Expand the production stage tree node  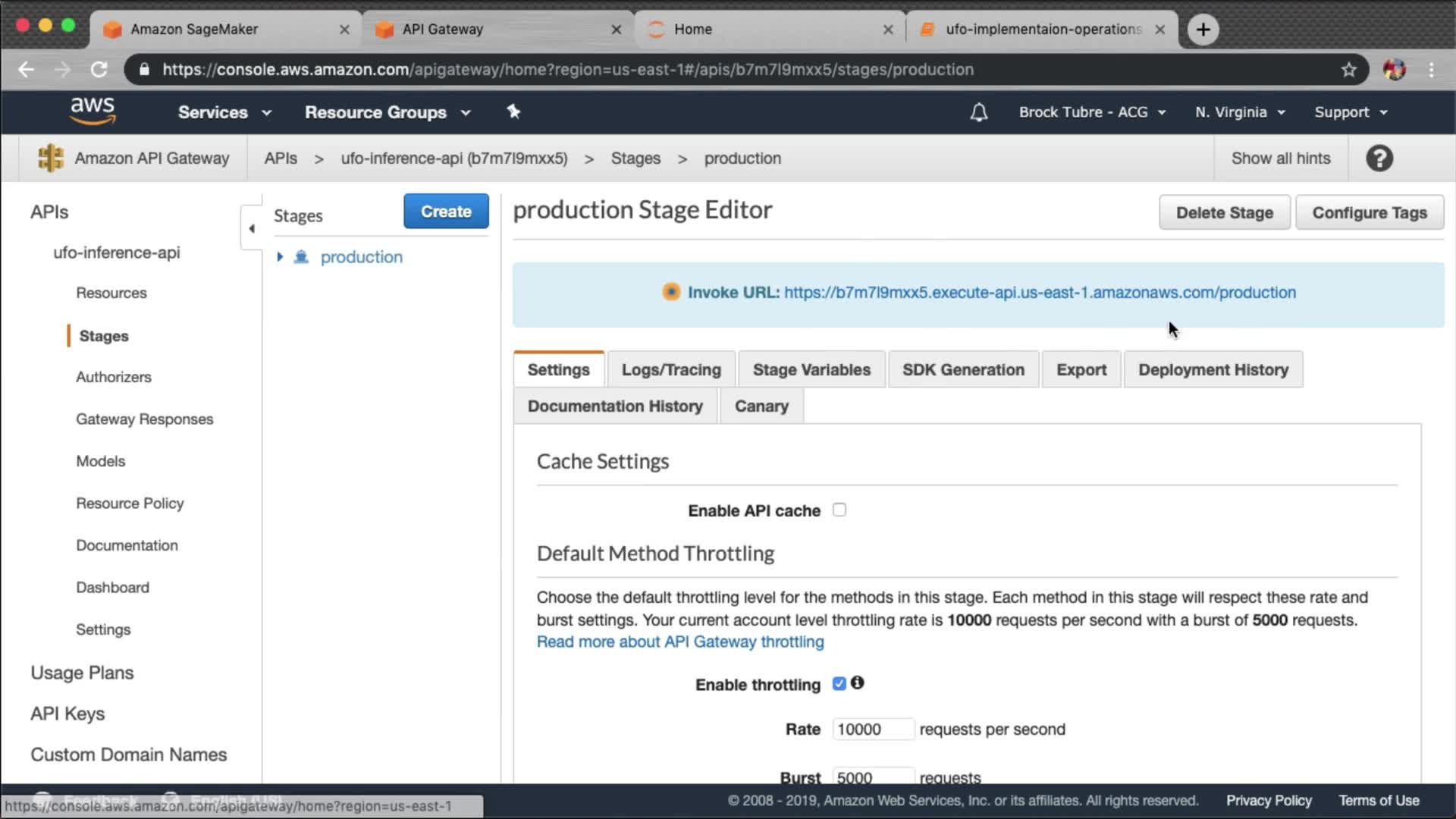click(280, 256)
